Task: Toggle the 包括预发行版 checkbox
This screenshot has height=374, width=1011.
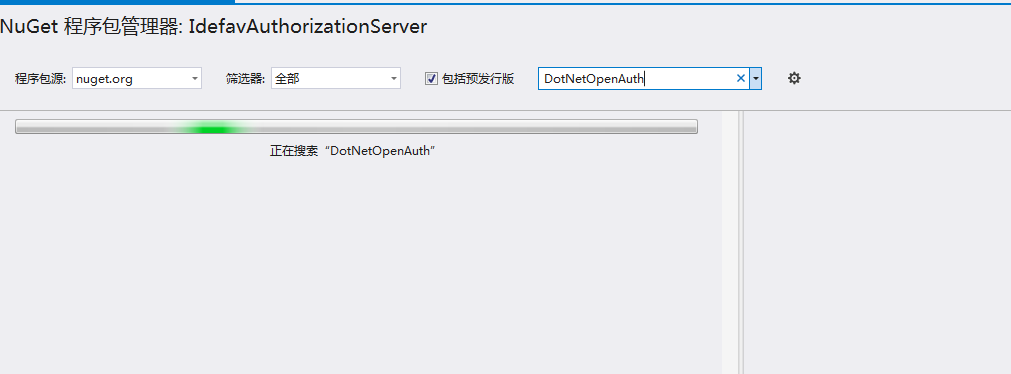Action: click(431, 79)
